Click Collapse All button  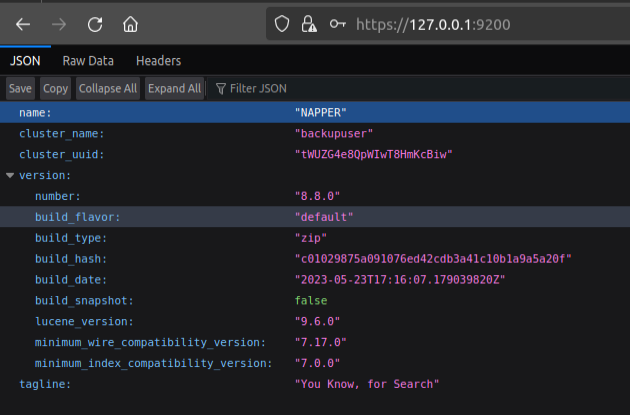(108, 89)
